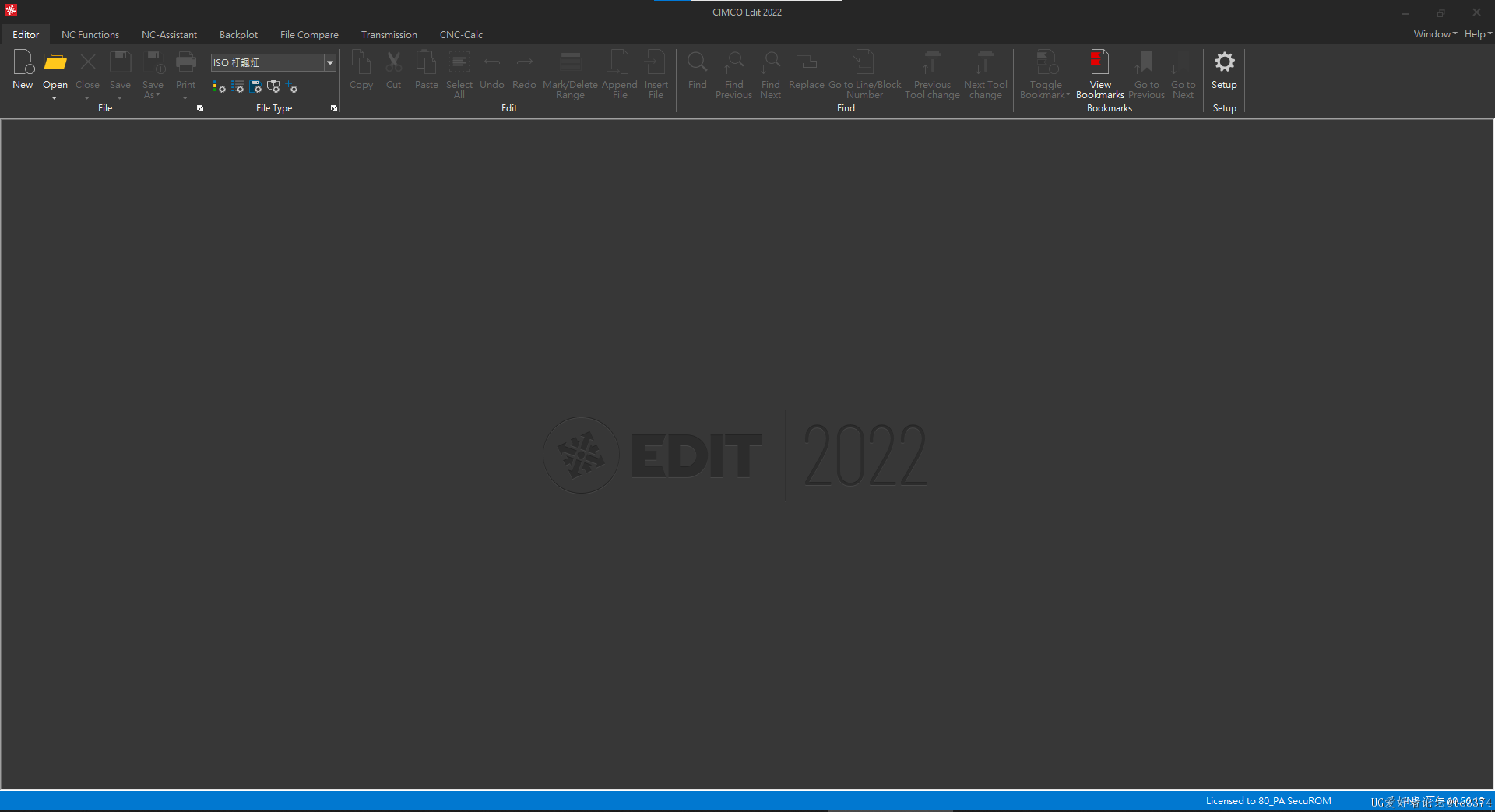The image size is (1495, 812).
Task: Click the yellow Open folder icon
Action: coord(55,62)
